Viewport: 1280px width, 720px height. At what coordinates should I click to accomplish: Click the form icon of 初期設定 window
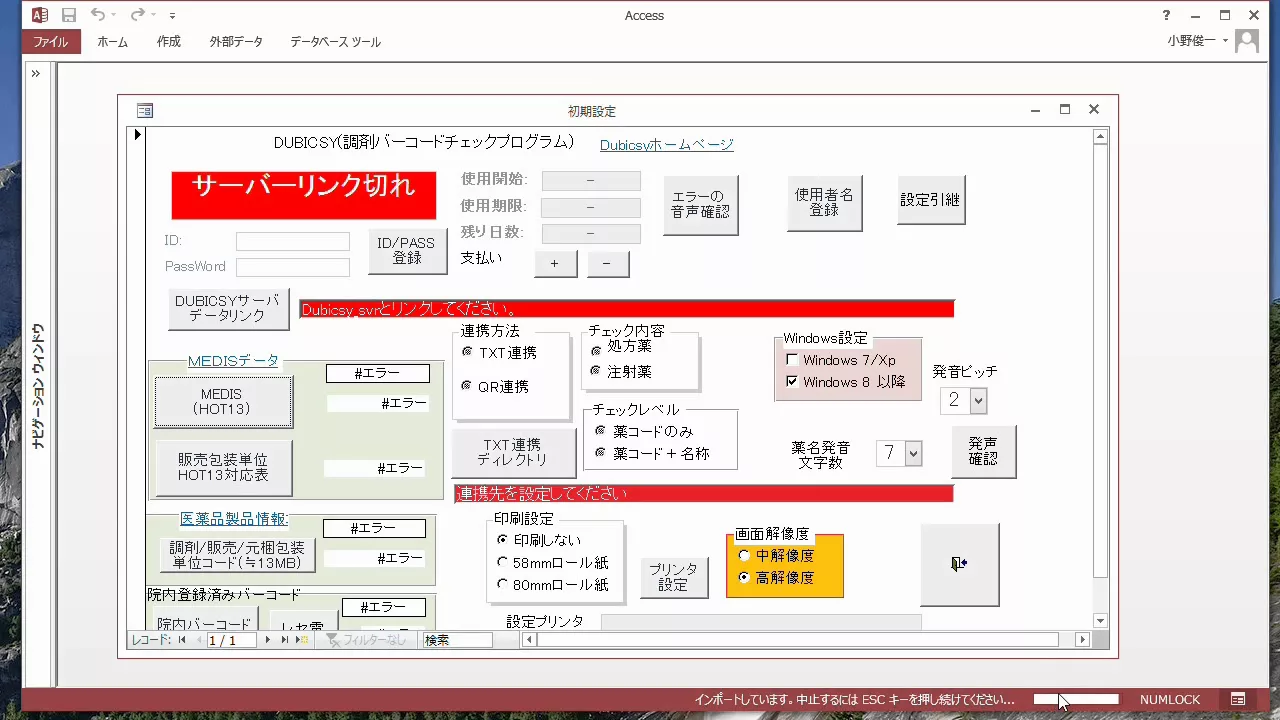click(145, 111)
